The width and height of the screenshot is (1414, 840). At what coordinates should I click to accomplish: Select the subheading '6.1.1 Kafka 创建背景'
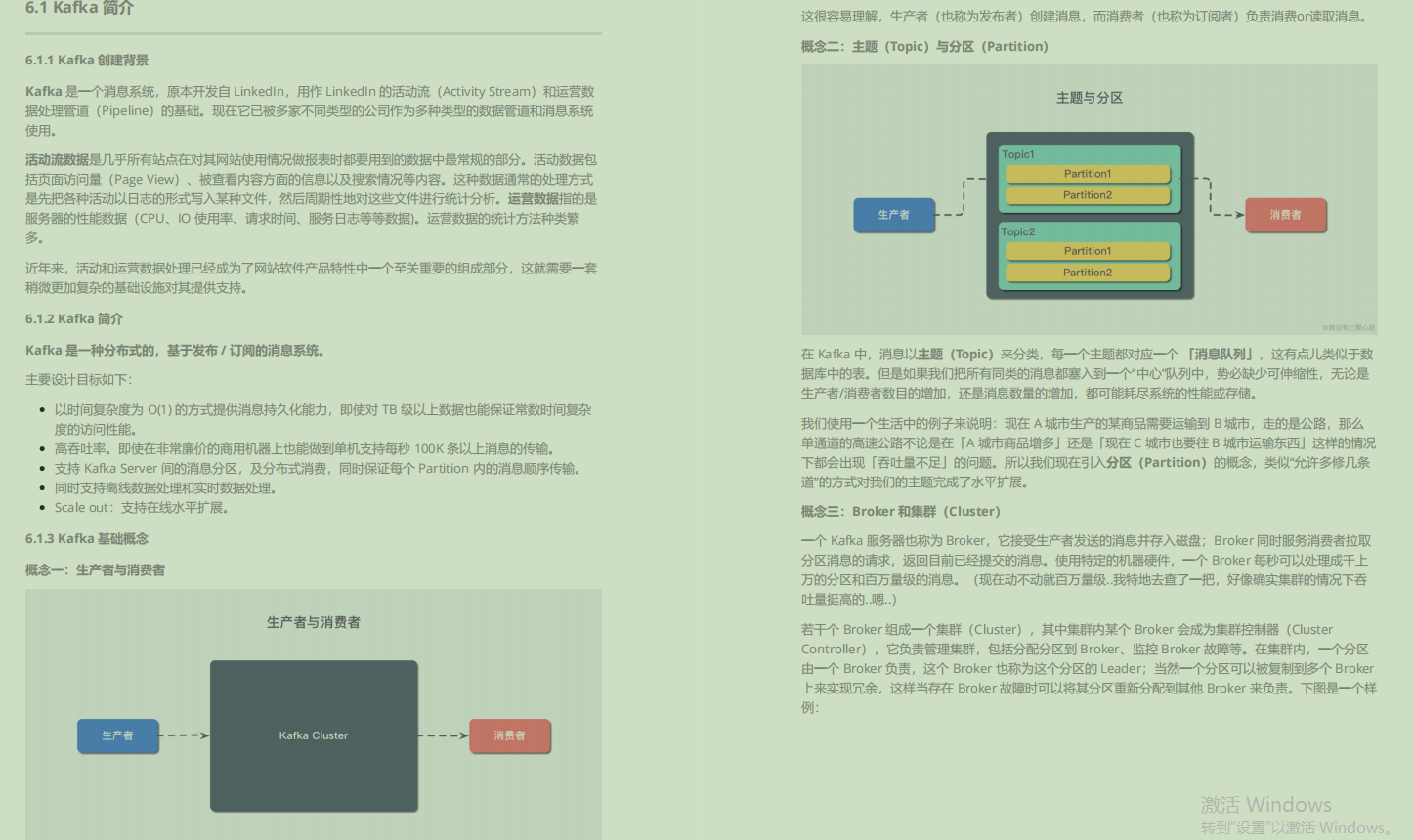(x=87, y=61)
